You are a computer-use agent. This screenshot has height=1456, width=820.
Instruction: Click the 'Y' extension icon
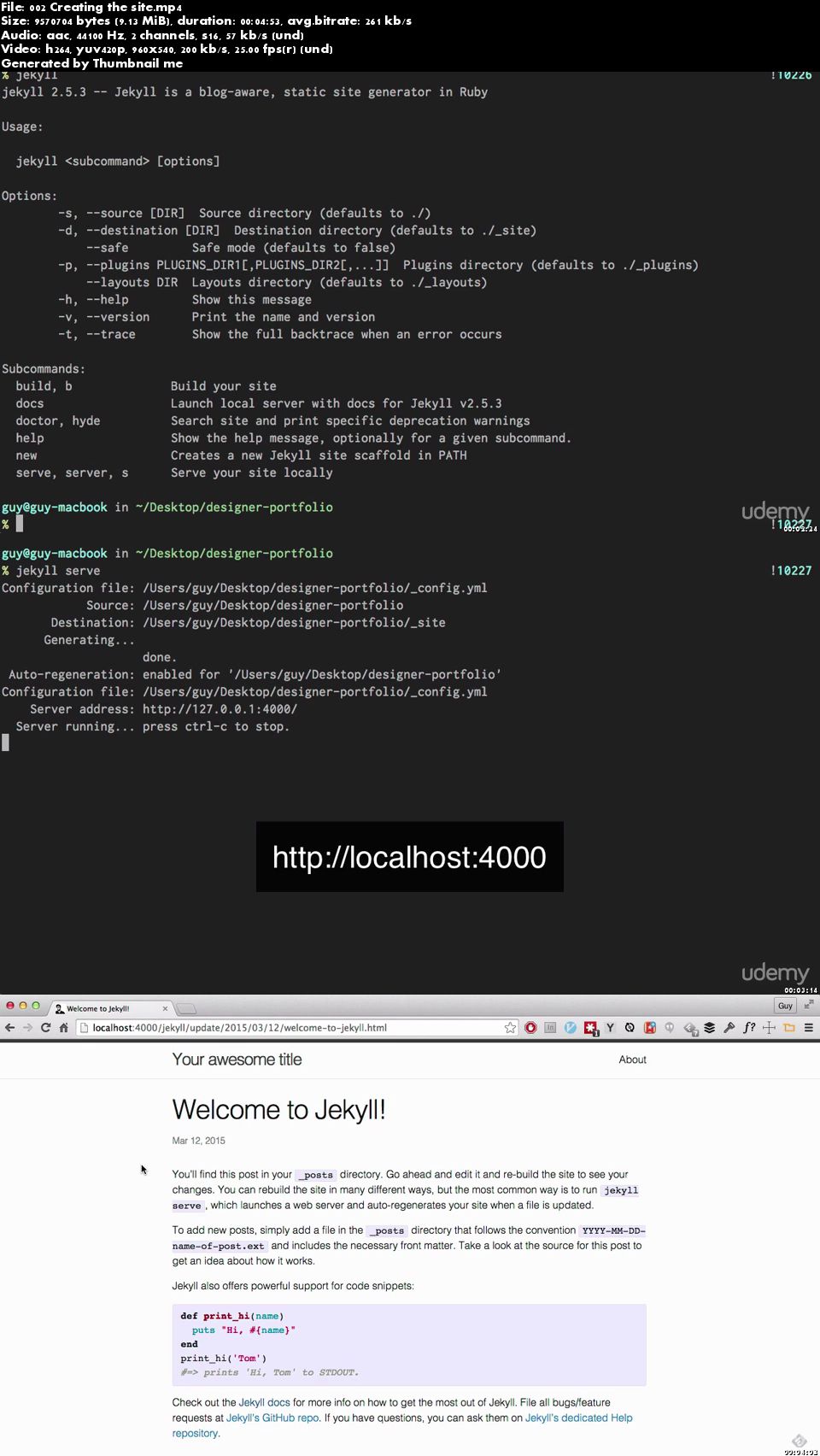coord(610,1028)
